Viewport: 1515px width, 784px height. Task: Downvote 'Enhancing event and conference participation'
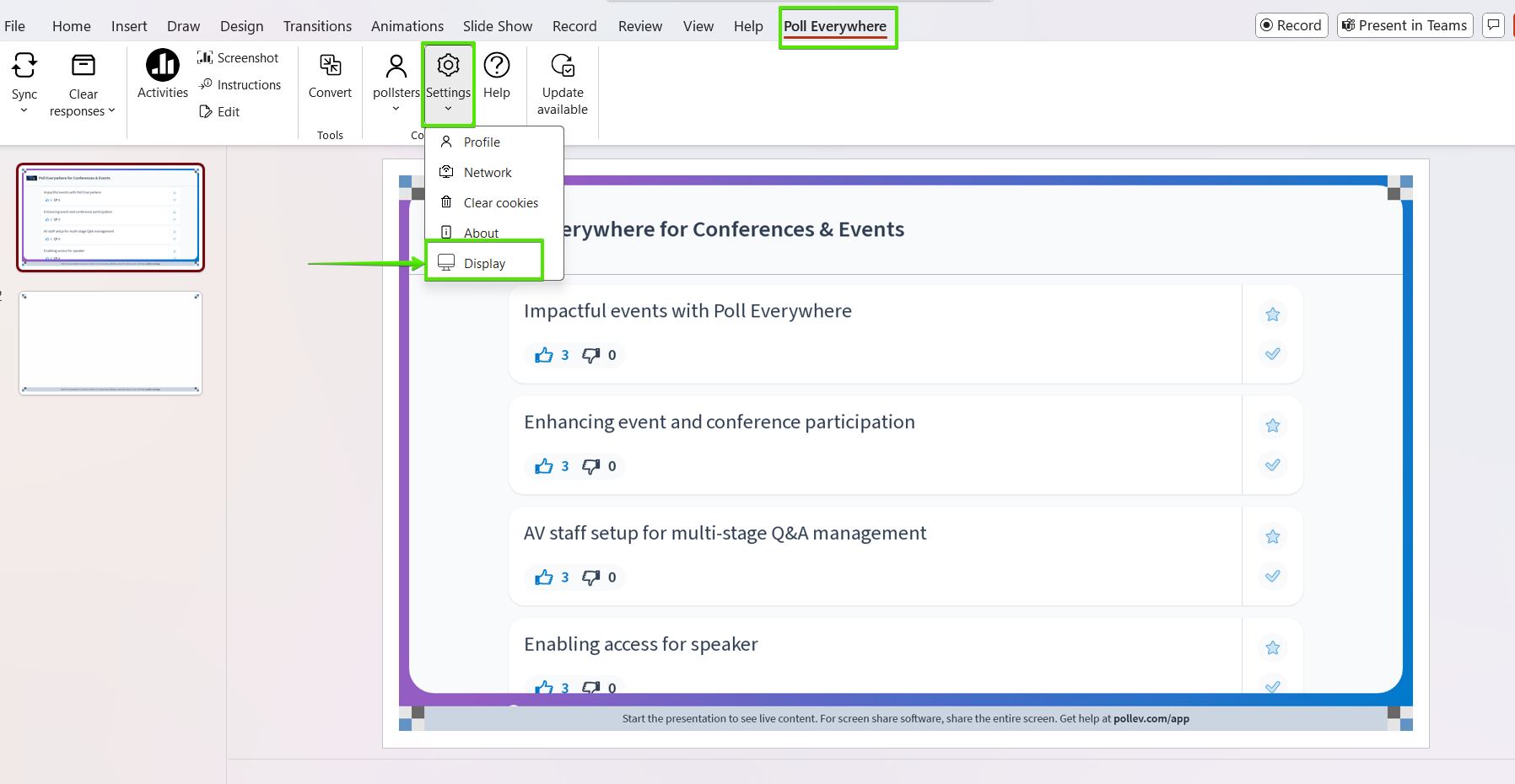(x=591, y=466)
